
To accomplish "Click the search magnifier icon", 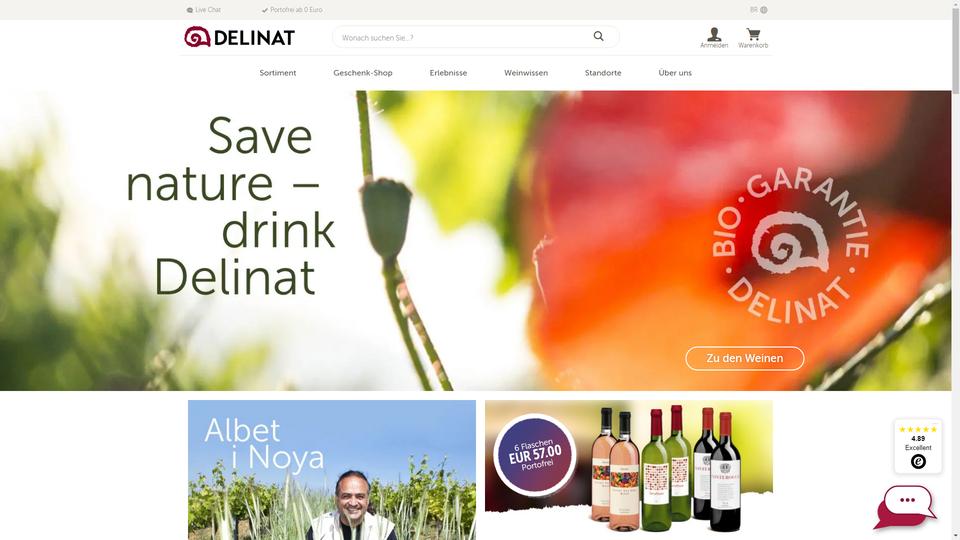I will 598,37.
